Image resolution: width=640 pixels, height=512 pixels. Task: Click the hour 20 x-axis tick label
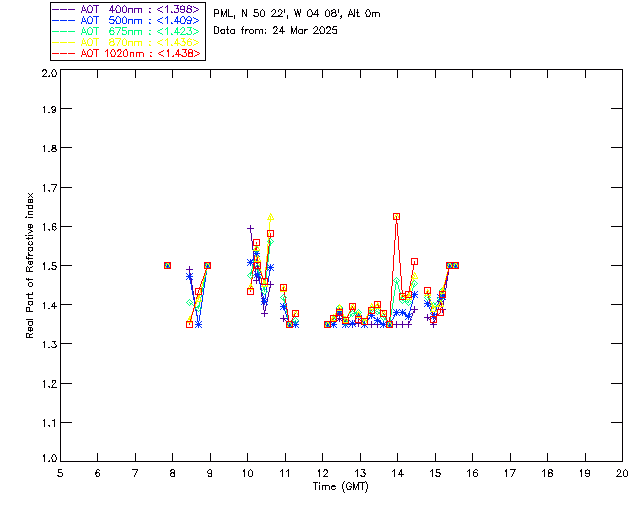click(622, 473)
